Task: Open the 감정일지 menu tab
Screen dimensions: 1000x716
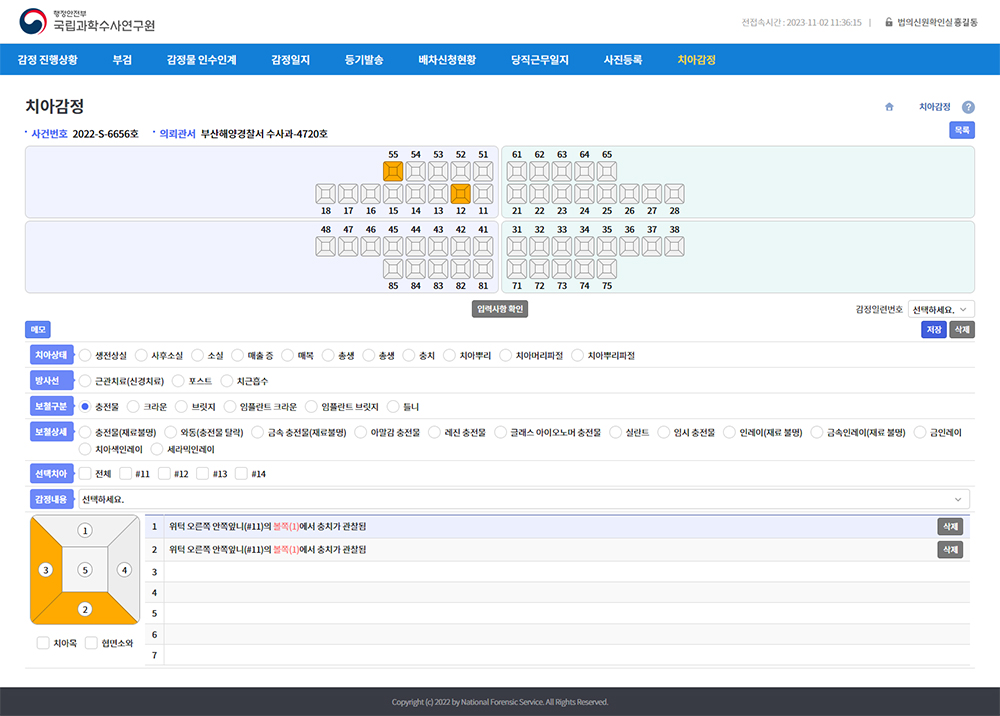Action: 290,60
